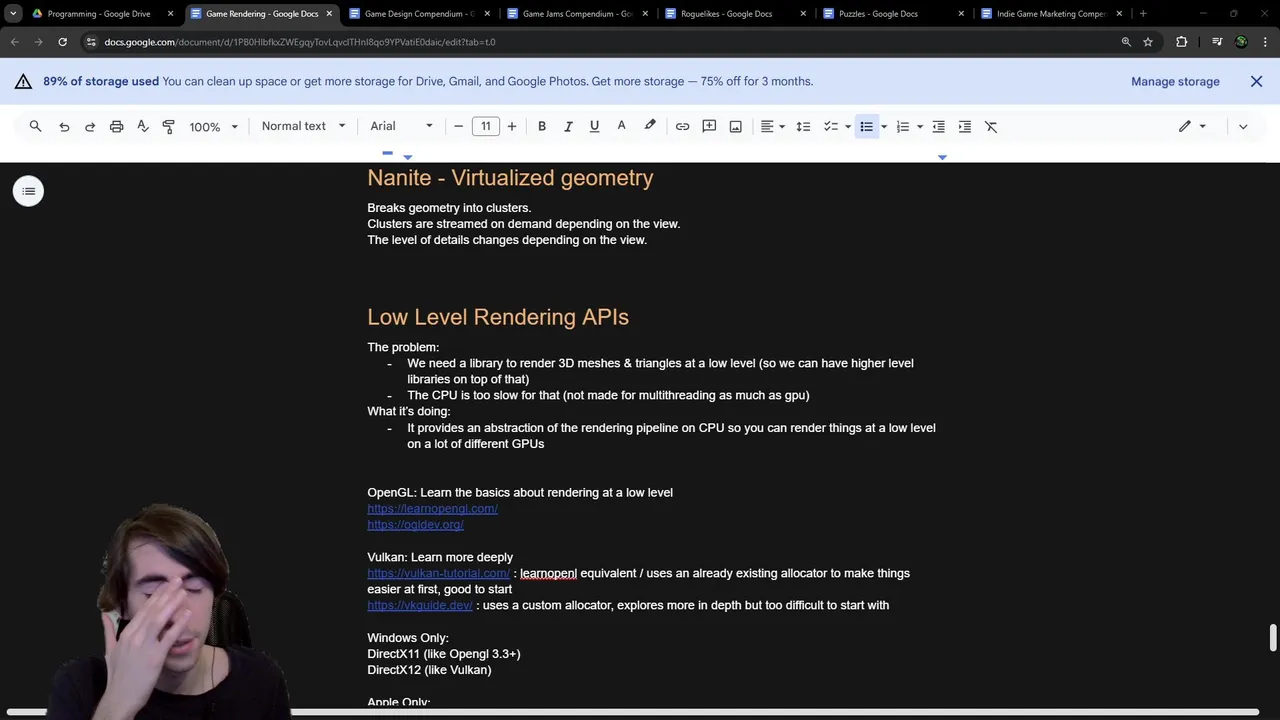Image resolution: width=1280 pixels, height=720 pixels.
Task: Add a comment to the document
Action: [709, 126]
